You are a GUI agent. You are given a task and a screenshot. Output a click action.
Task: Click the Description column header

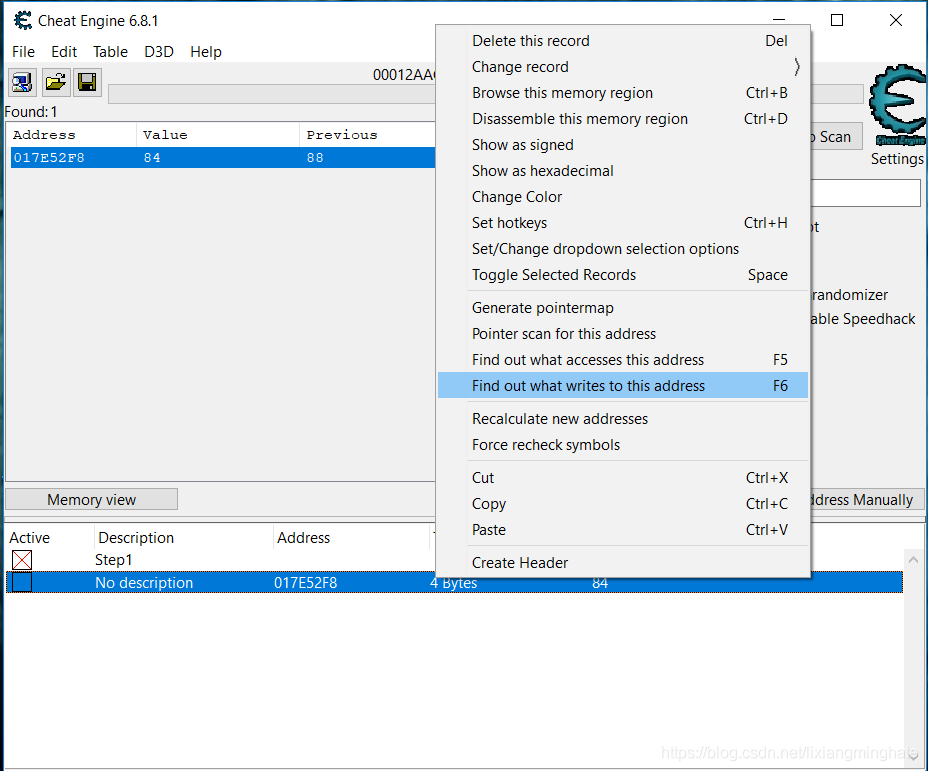[136, 538]
